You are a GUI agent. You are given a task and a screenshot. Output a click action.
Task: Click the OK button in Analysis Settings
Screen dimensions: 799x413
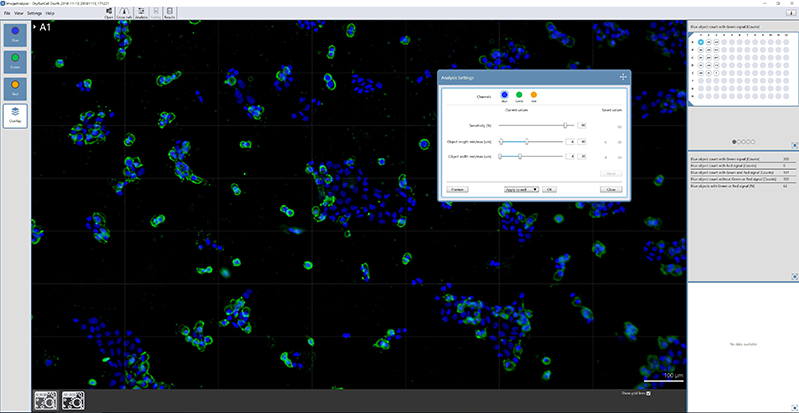549,188
